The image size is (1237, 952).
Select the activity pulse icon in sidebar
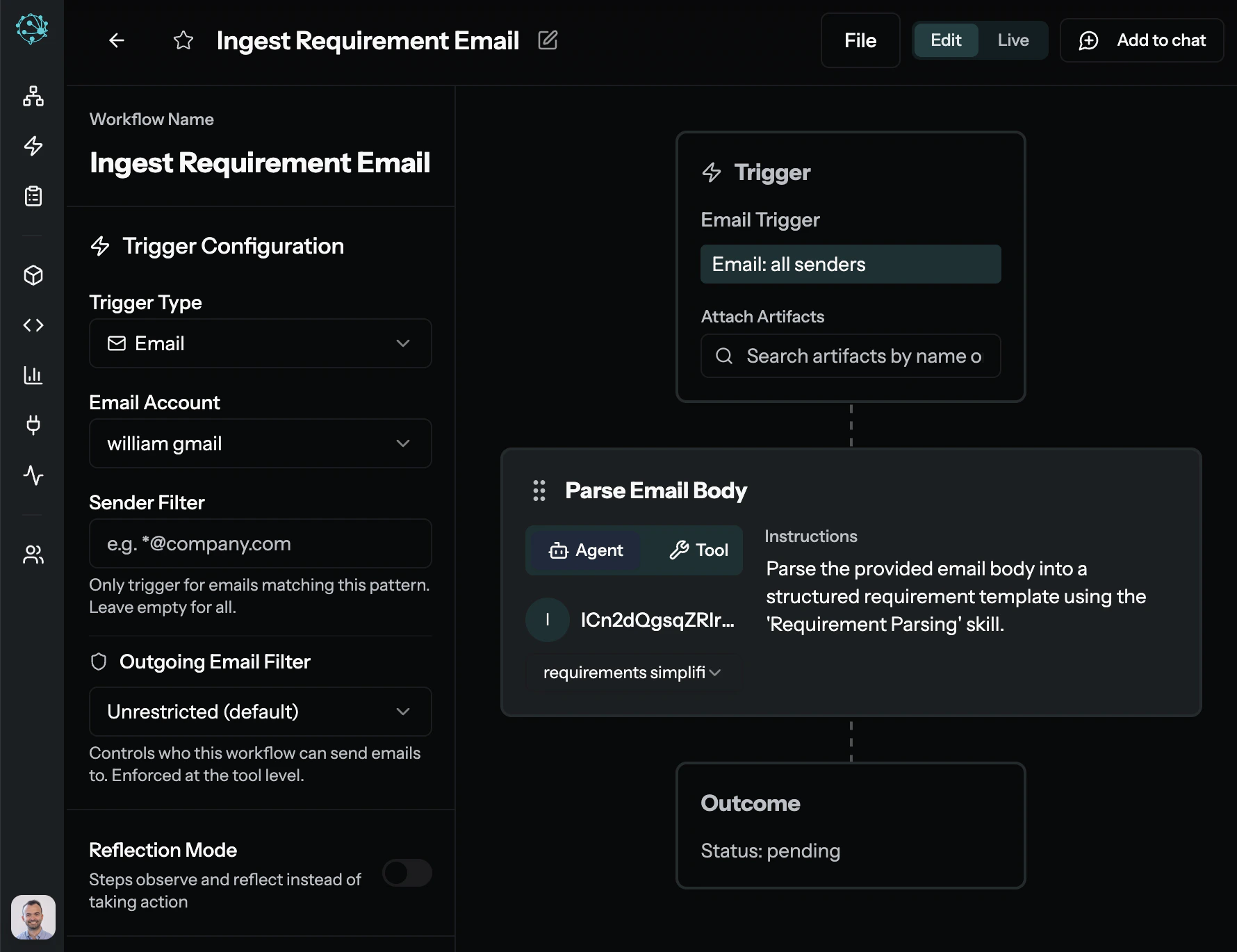(x=33, y=476)
